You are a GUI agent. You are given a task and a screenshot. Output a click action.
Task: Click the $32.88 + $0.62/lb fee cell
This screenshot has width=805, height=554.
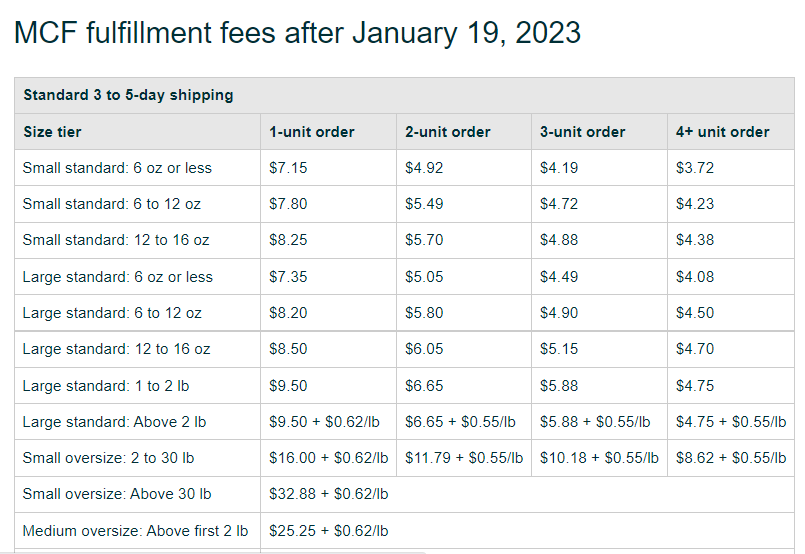pos(329,493)
